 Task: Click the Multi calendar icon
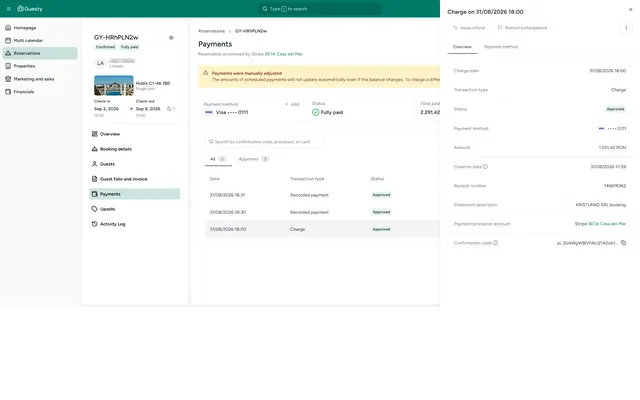pyautogui.click(x=8, y=40)
